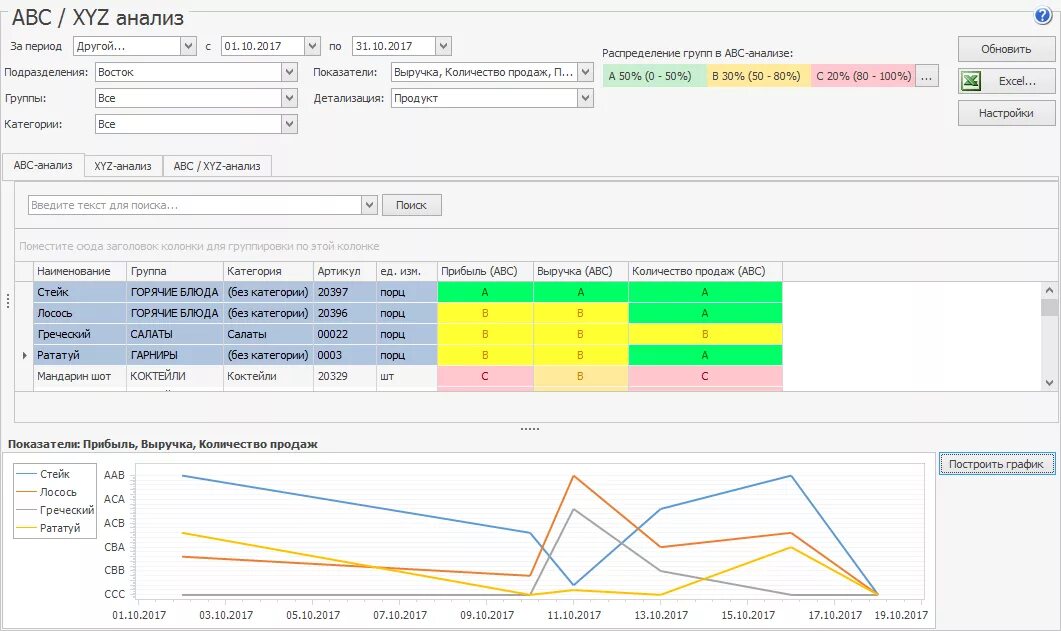The height and width of the screenshot is (631, 1061).
Task: Expand the Группы dropdown
Action: (x=290, y=98)
